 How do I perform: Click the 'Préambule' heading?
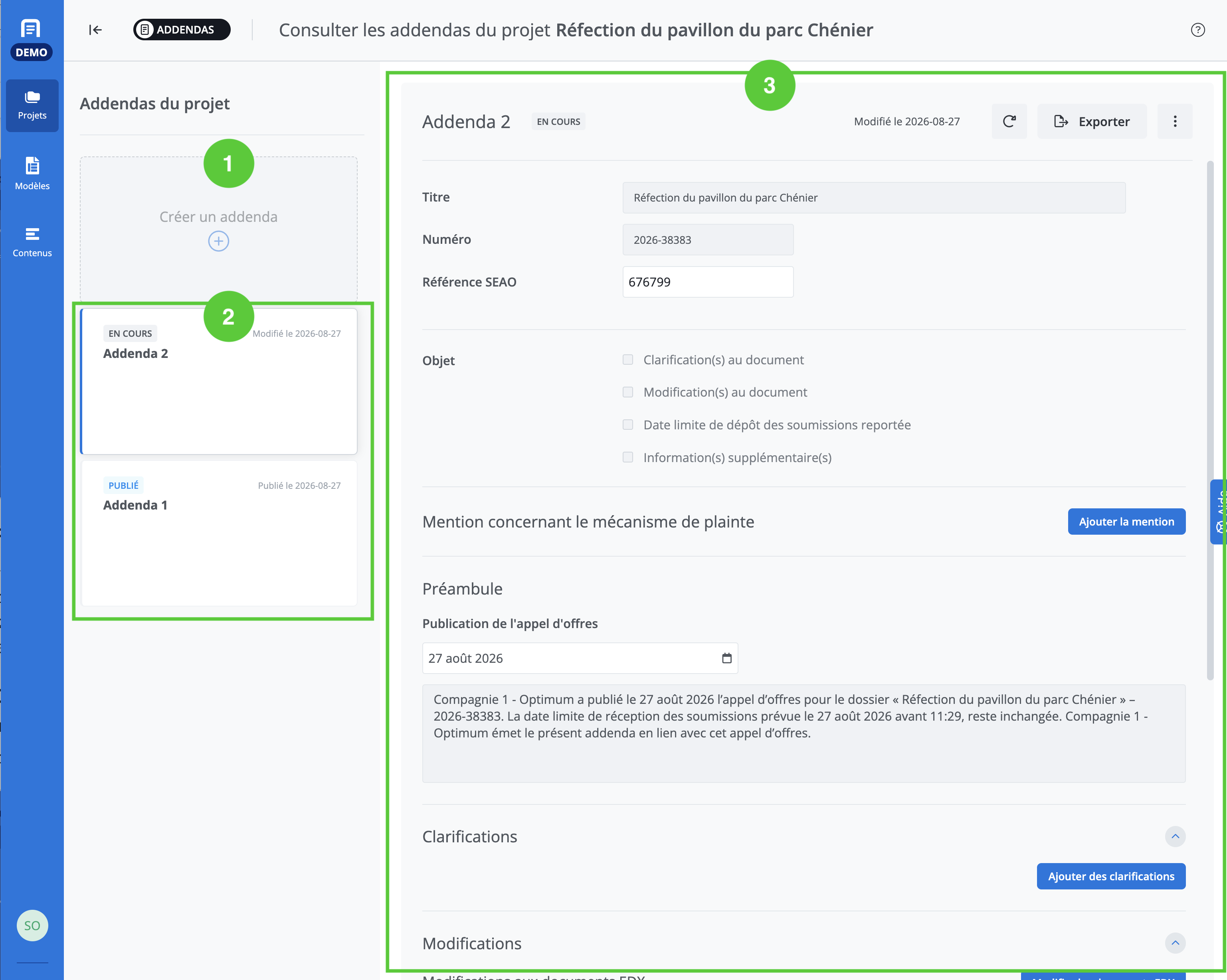click(x=462, y=588)
